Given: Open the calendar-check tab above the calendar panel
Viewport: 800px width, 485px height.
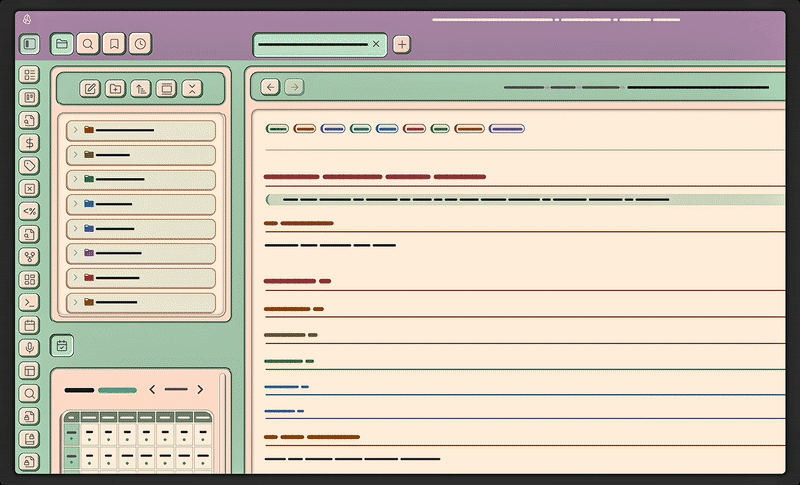Looking at the screenshot, I should (x=62, y=346).
